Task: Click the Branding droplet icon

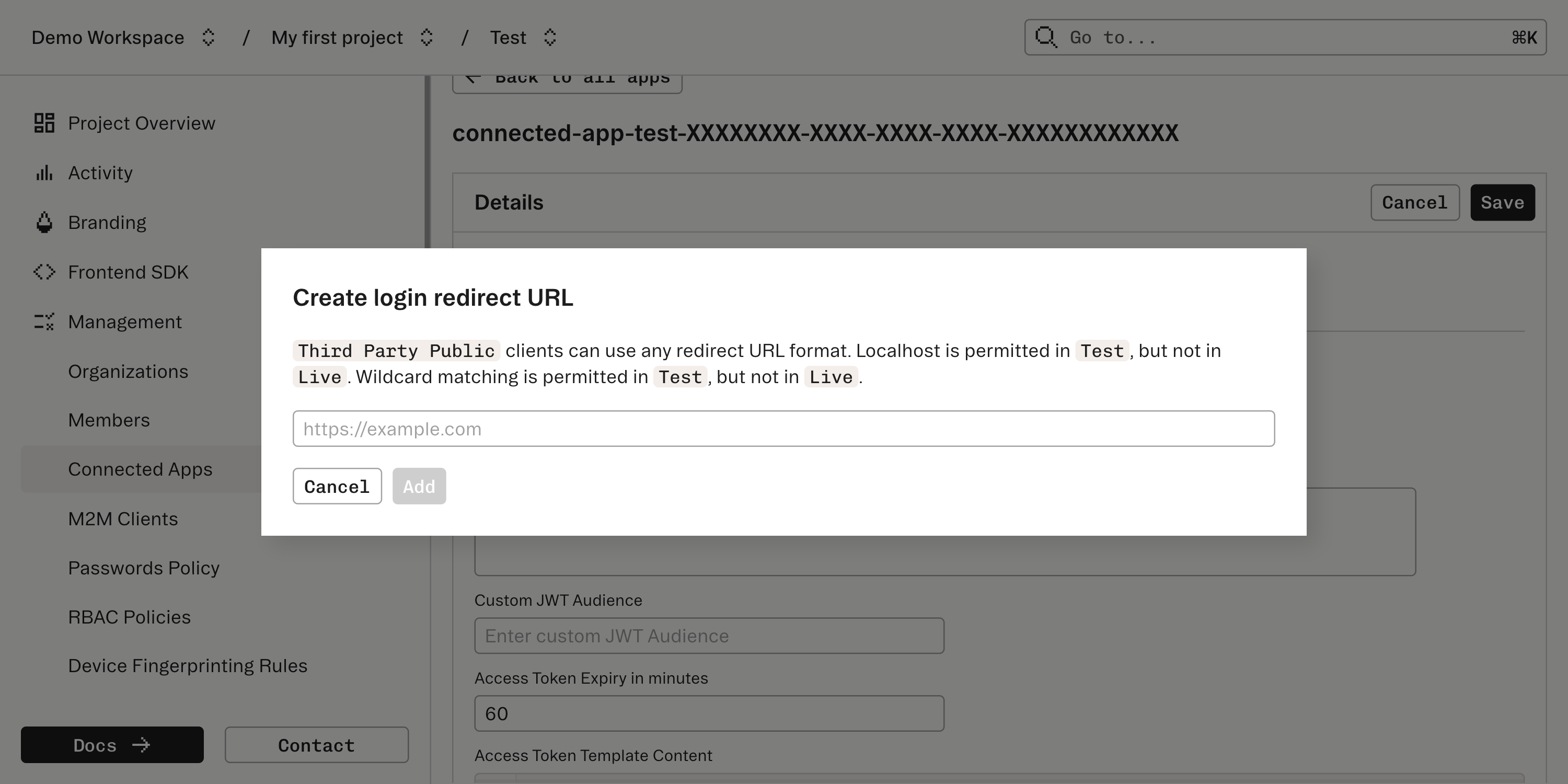Action: 43,222
